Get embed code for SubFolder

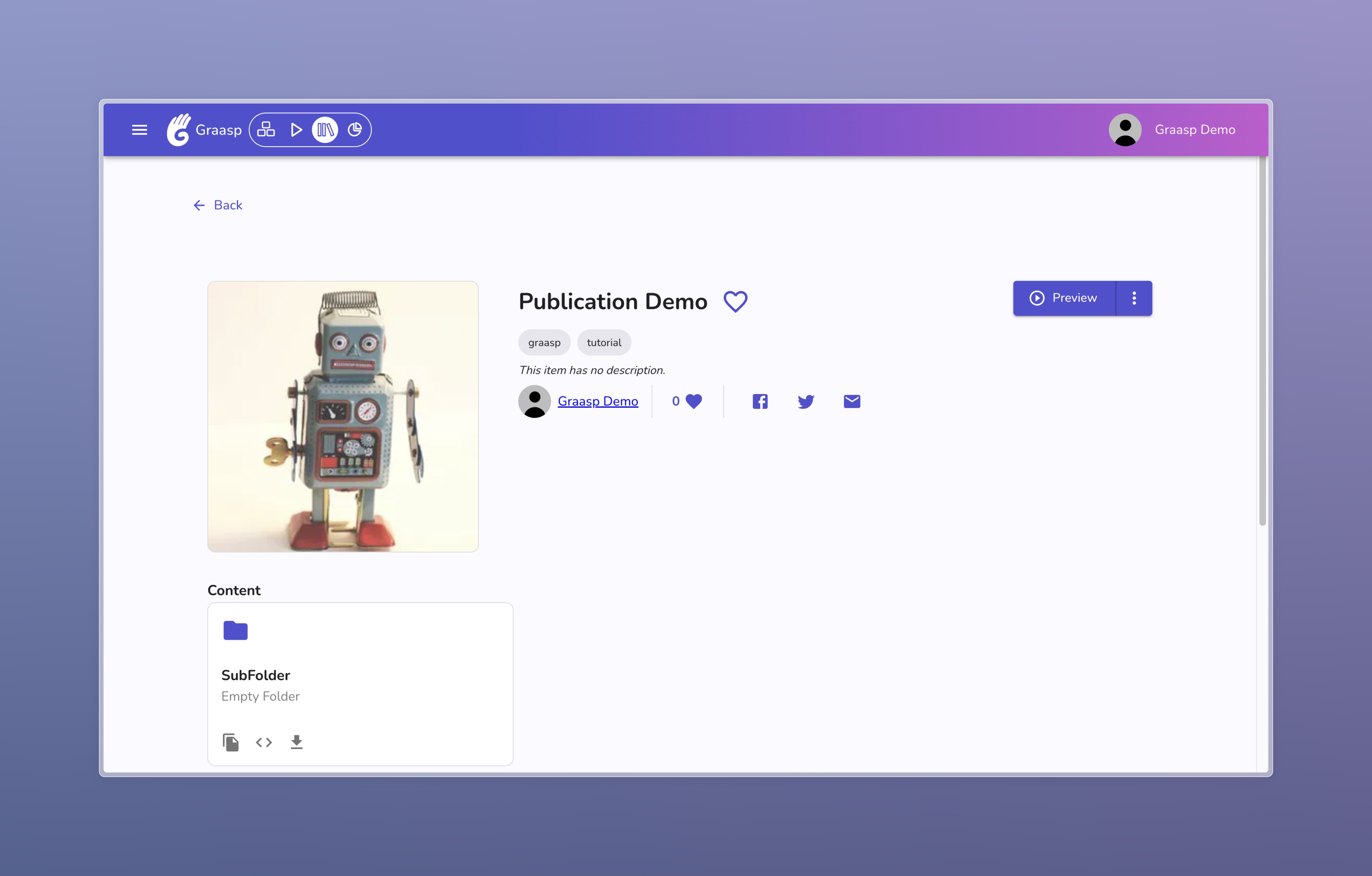[x=264, y=742]
